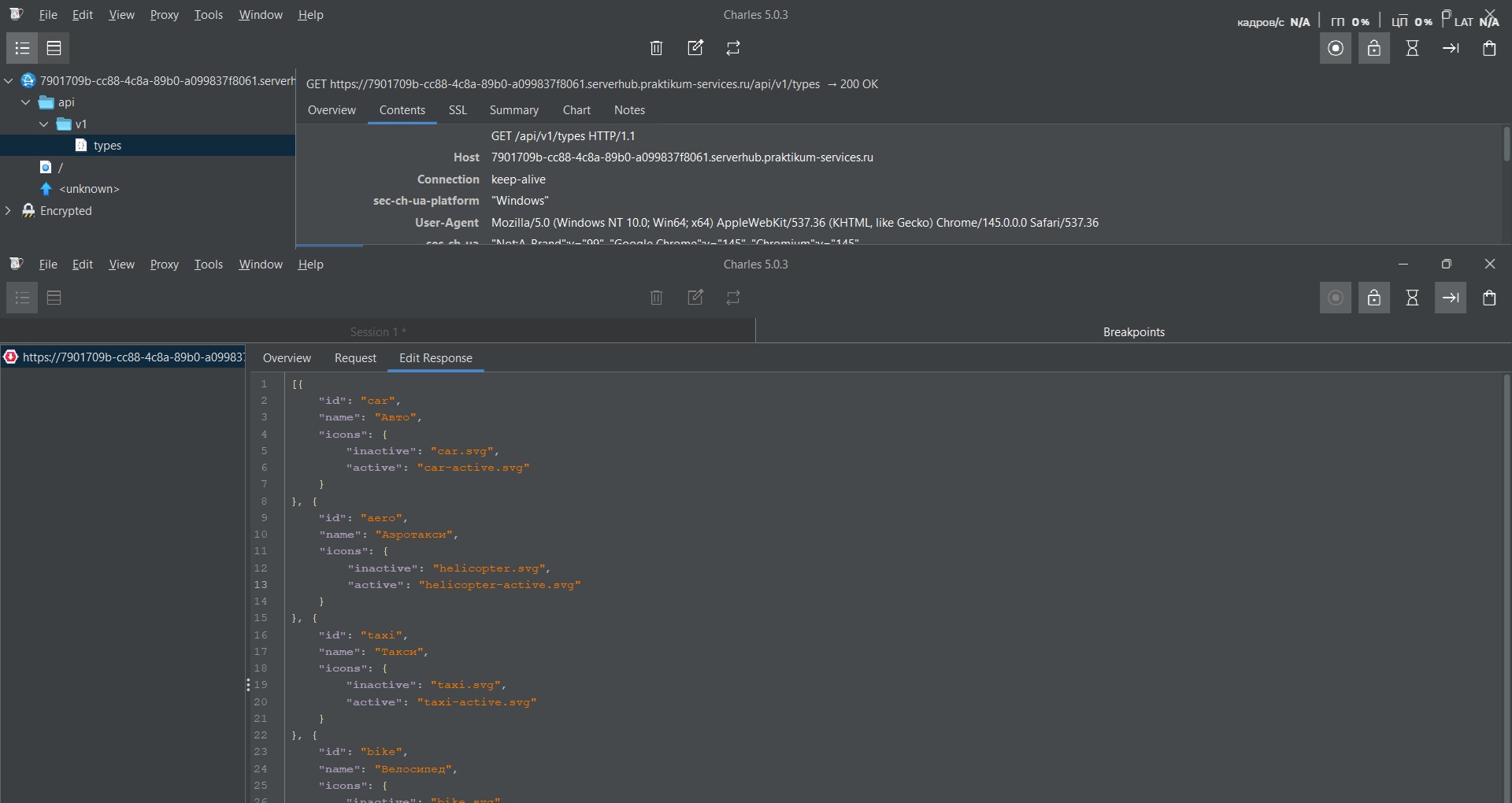Toggle SSL Proxying lock in top toolbar
This screenshot has height=803, width=1512.
click(1374, 48)
